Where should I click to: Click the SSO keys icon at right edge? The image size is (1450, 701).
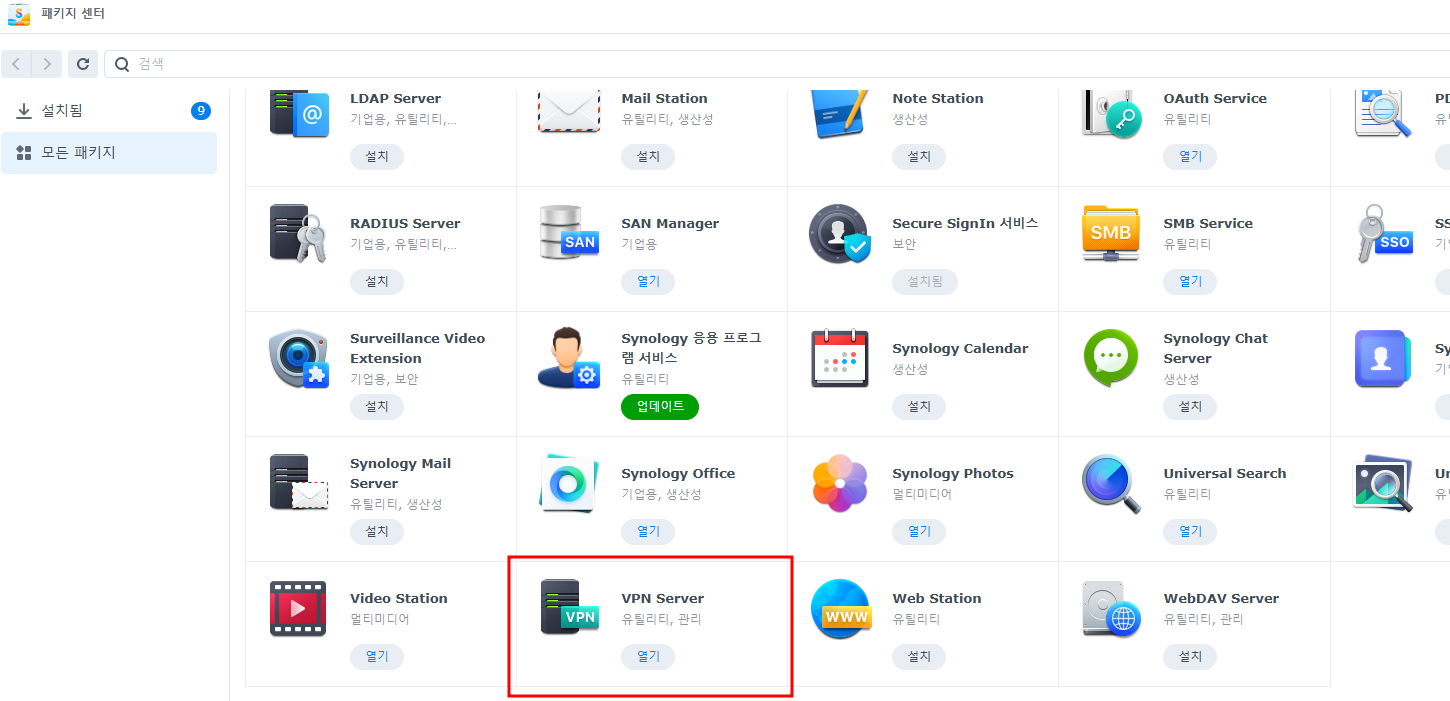click(x=1384, y=234)
